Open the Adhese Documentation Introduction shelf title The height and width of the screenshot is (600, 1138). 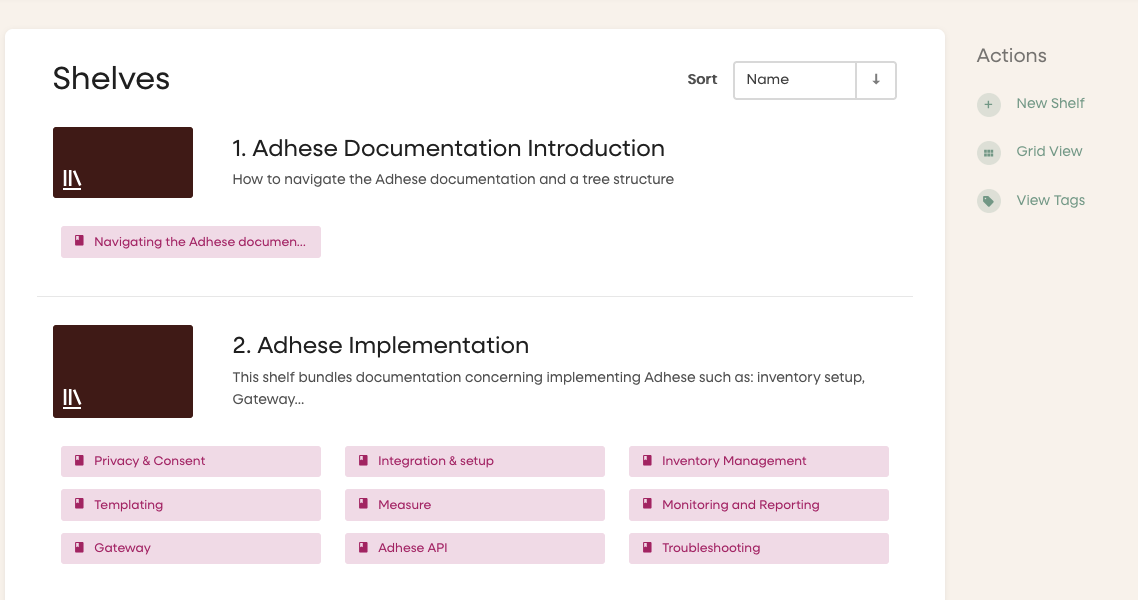(448, 148)
